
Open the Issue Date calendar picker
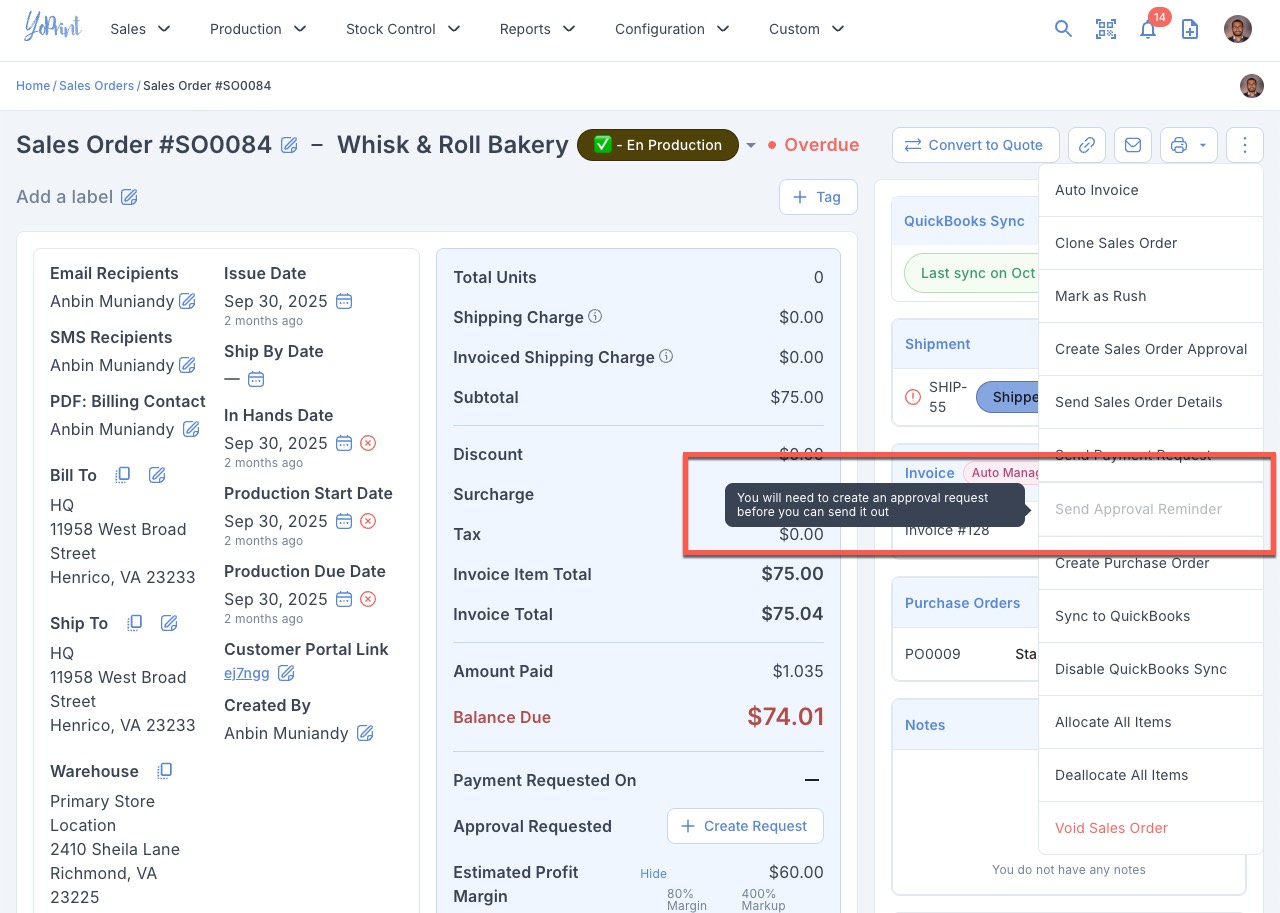pos(344,301)
